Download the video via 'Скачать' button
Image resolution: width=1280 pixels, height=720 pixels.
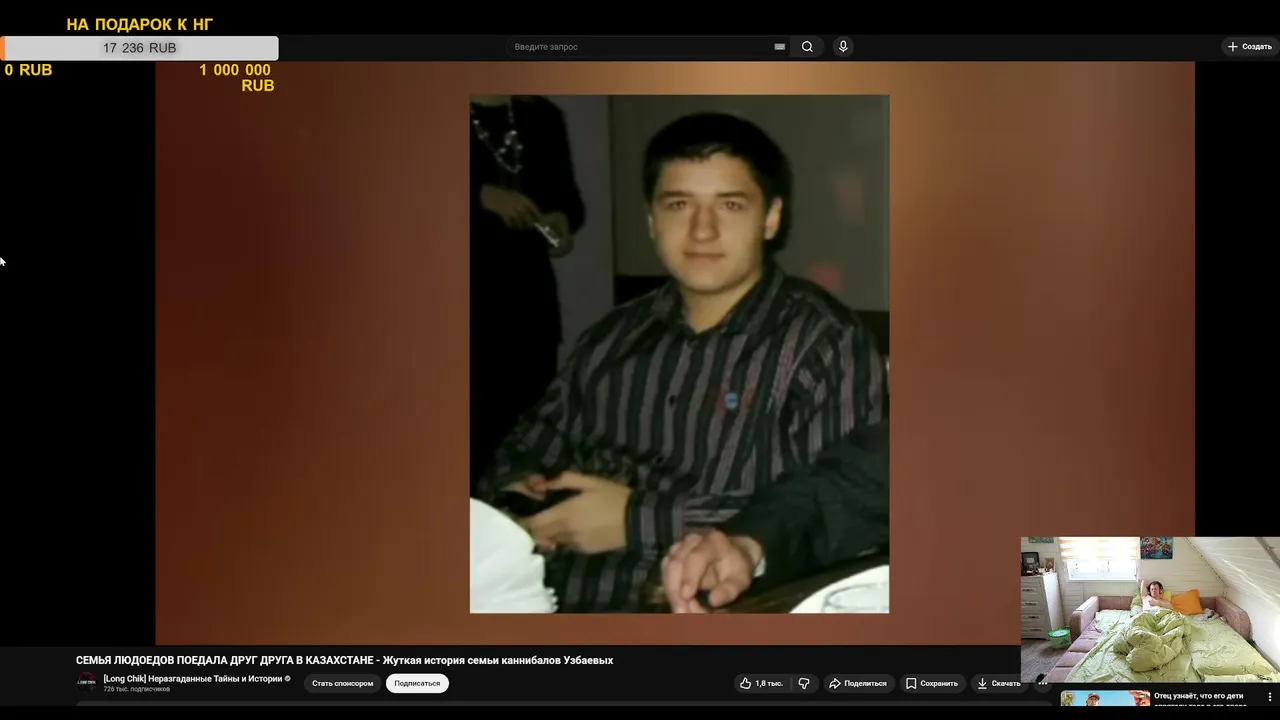coord(999,684)
